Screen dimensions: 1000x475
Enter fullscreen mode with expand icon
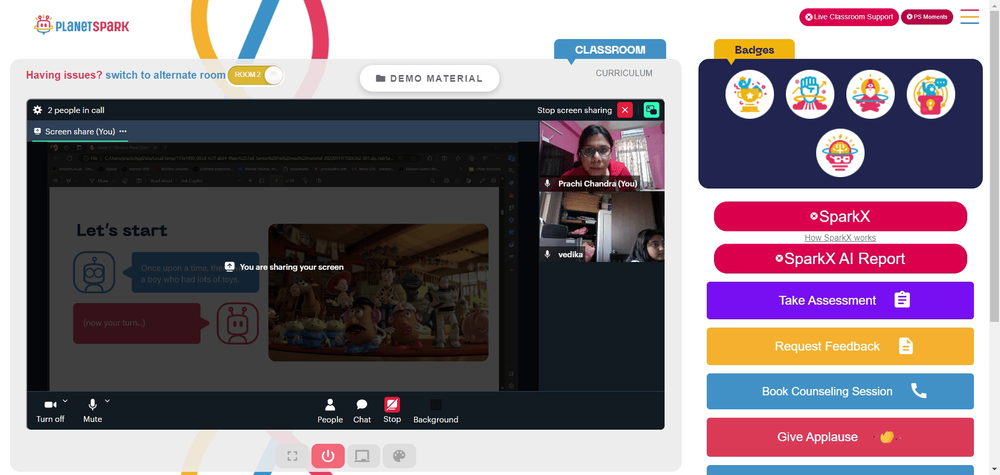(x=293, y=456)
